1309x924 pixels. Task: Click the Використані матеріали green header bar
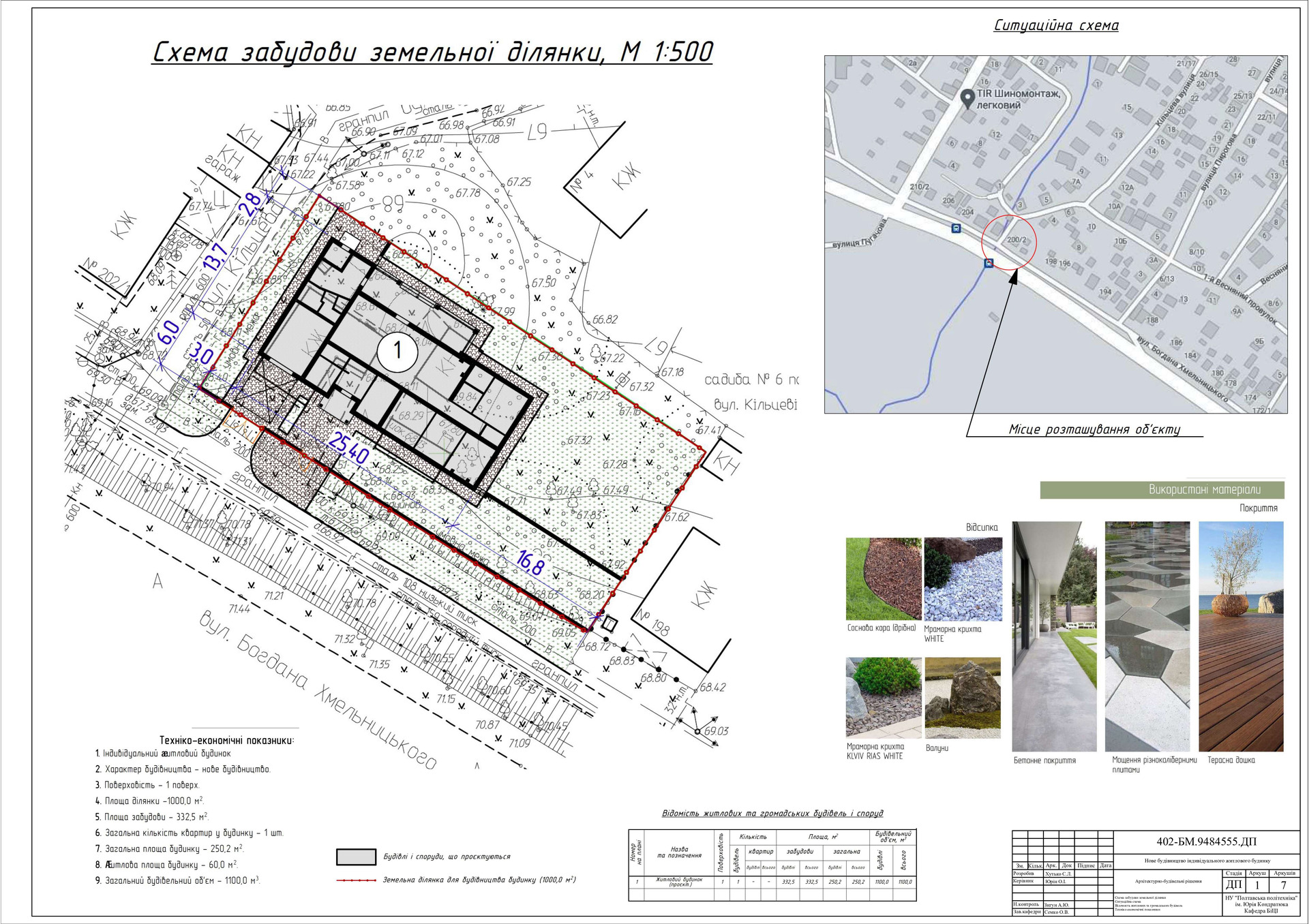click(1162, 489)
